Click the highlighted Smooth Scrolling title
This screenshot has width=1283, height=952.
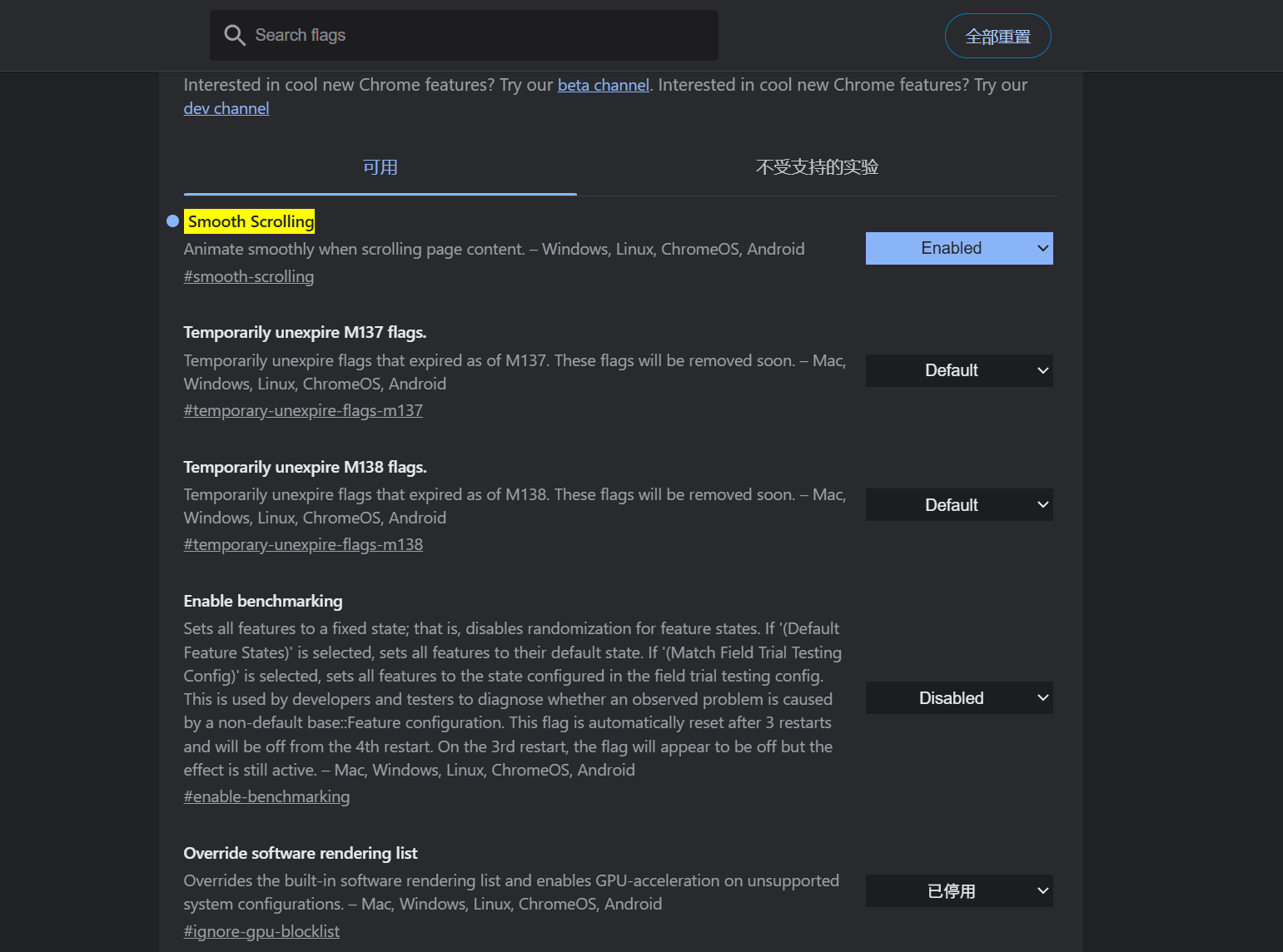250,221
